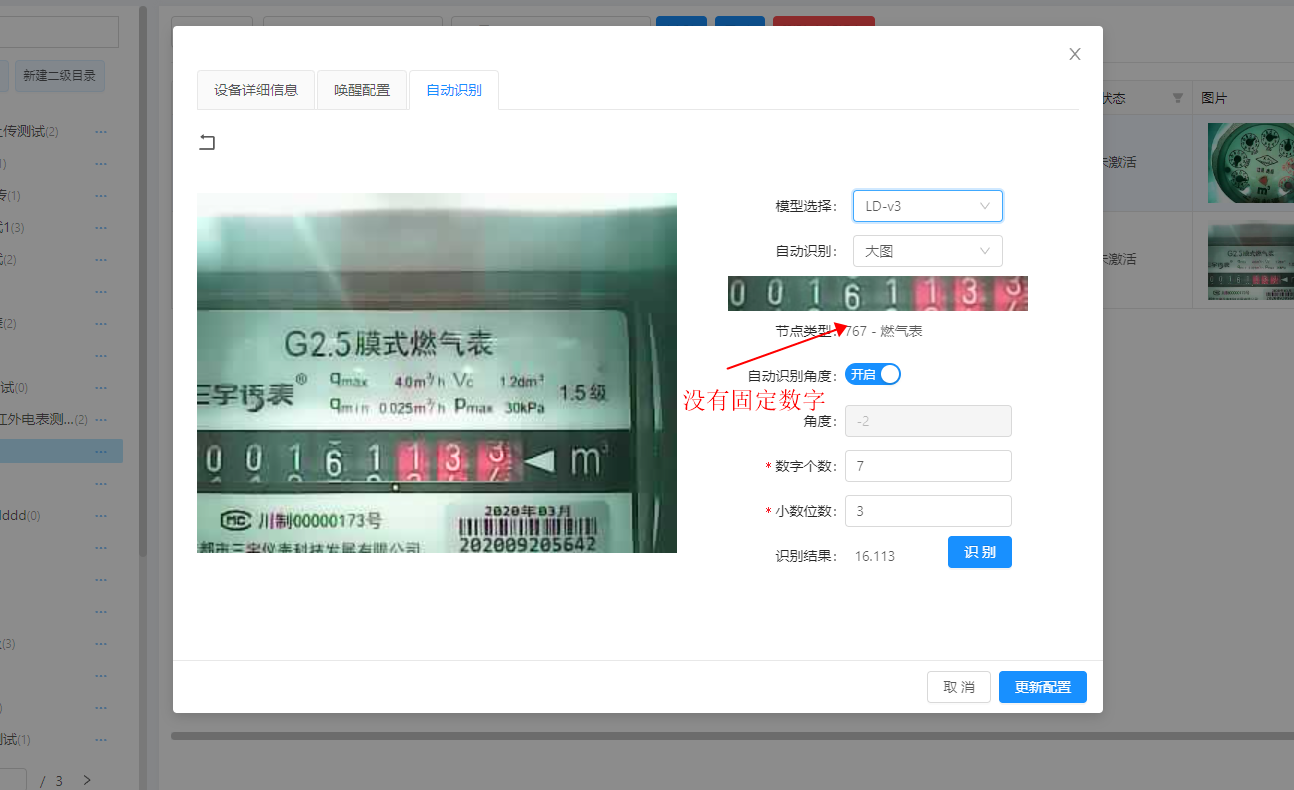Click the cropped digit strip image 0016113
Image resolution: width=1294 pixels, height=790 pixels.
(878, 293)
